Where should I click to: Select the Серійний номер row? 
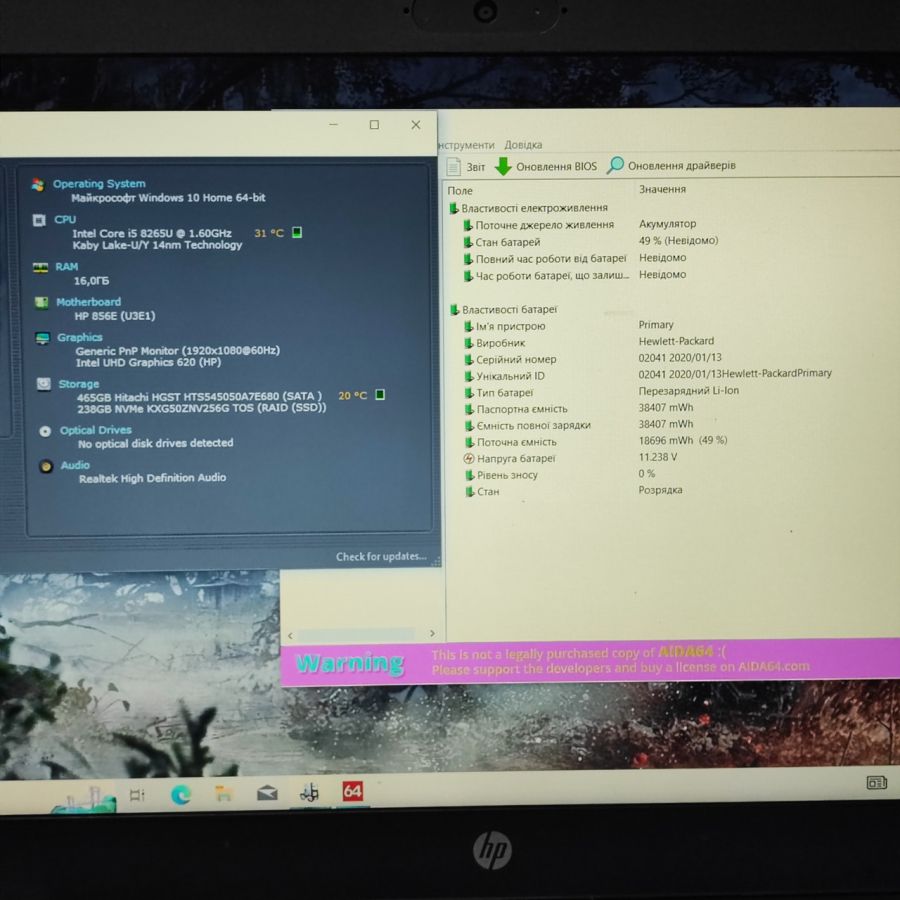592,359
